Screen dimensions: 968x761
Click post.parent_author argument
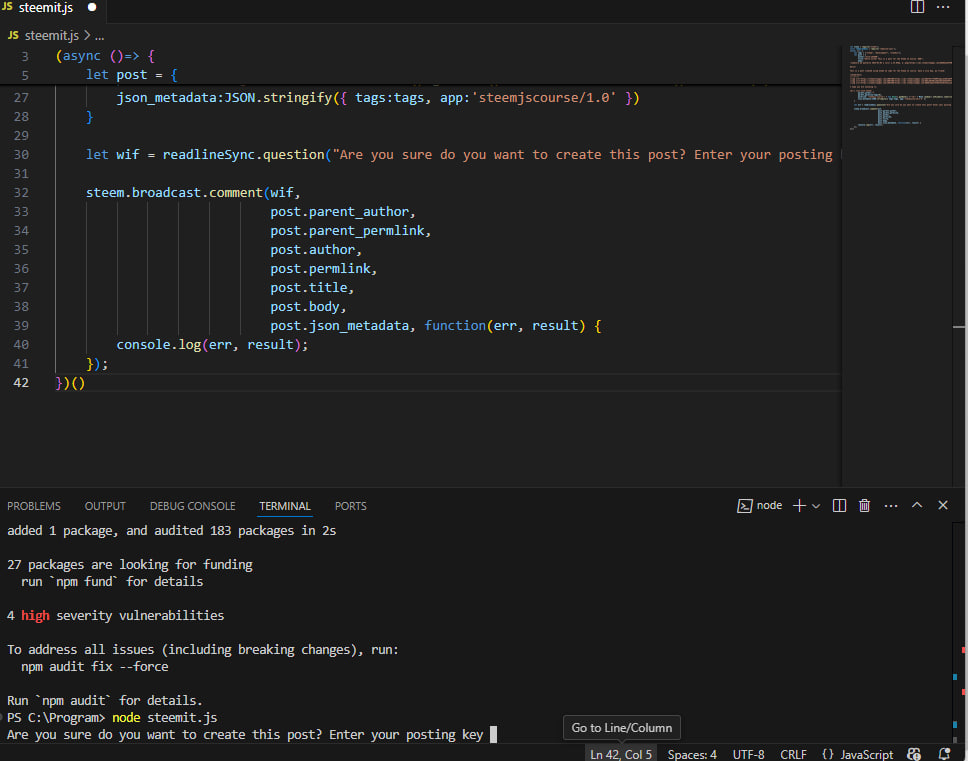click(340, 212)
